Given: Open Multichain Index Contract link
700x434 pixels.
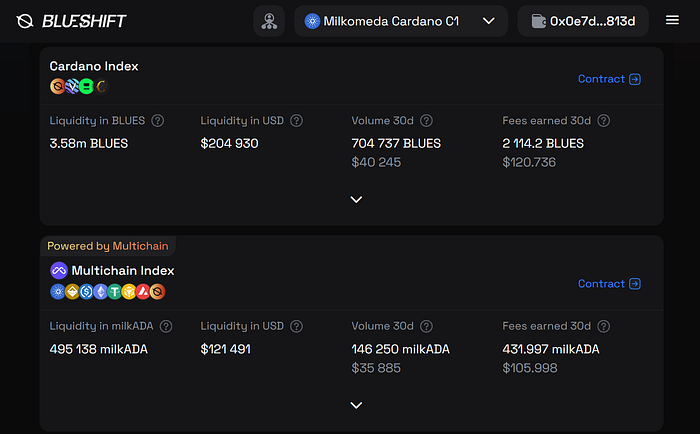Looking at the screenshot, I should point(609,284).
